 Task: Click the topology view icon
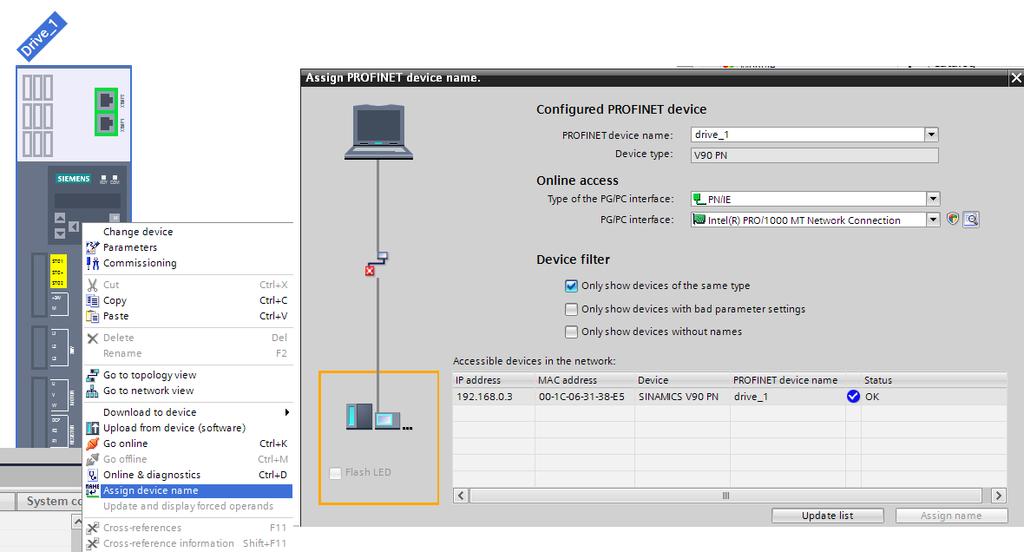pos(93,375)
